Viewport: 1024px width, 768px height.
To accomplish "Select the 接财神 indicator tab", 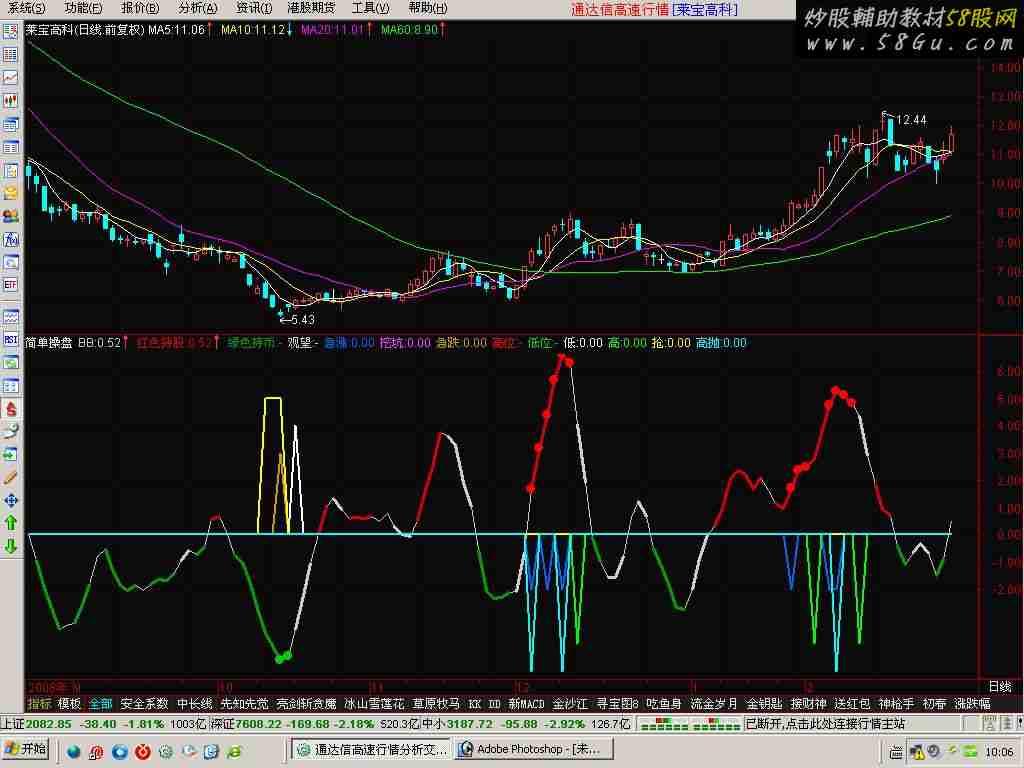I will (x=808, y=703).
